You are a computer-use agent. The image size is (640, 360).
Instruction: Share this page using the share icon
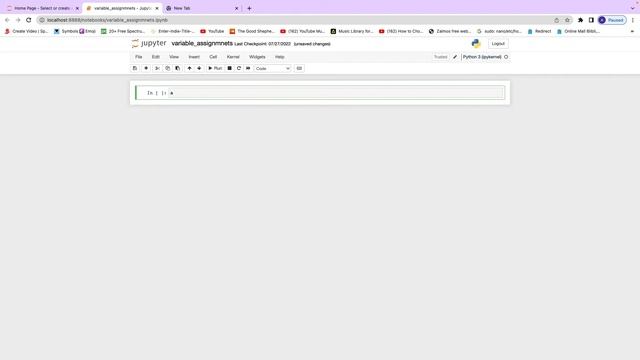(x=556, y=20)
